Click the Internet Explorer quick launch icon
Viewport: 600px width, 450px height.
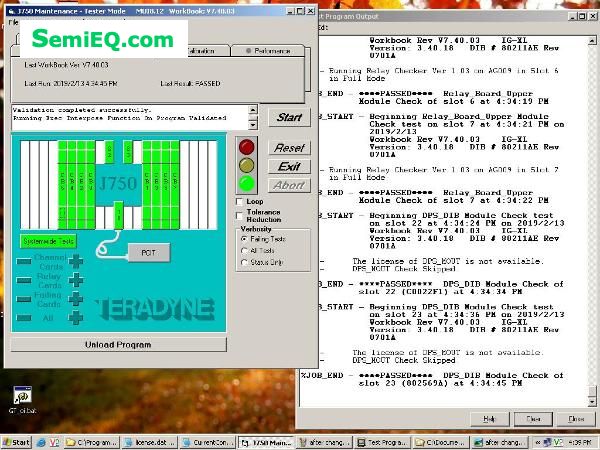(x=41, y=443)
